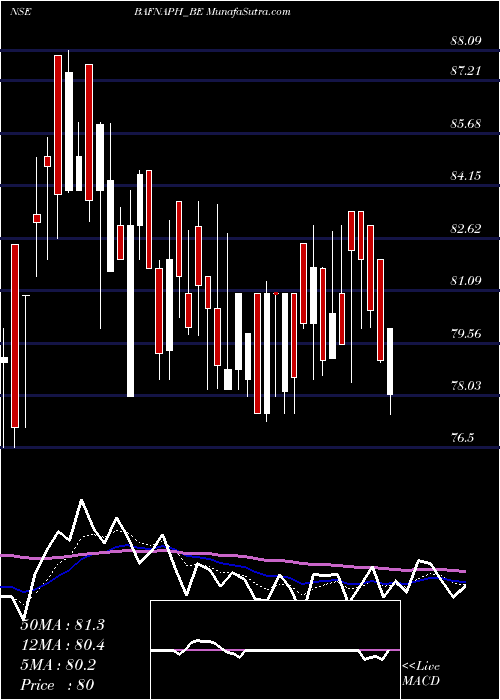Click the 50MA : 81.3 readout
500x700 pixels.
click(x=62, y=625)
